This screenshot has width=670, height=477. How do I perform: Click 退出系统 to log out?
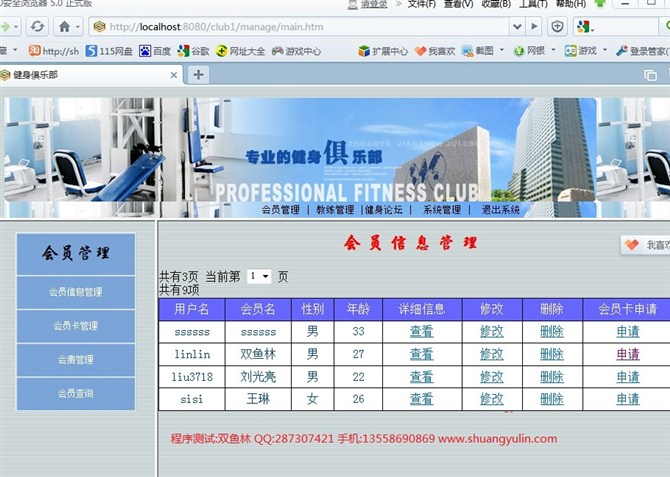(500, 210)
